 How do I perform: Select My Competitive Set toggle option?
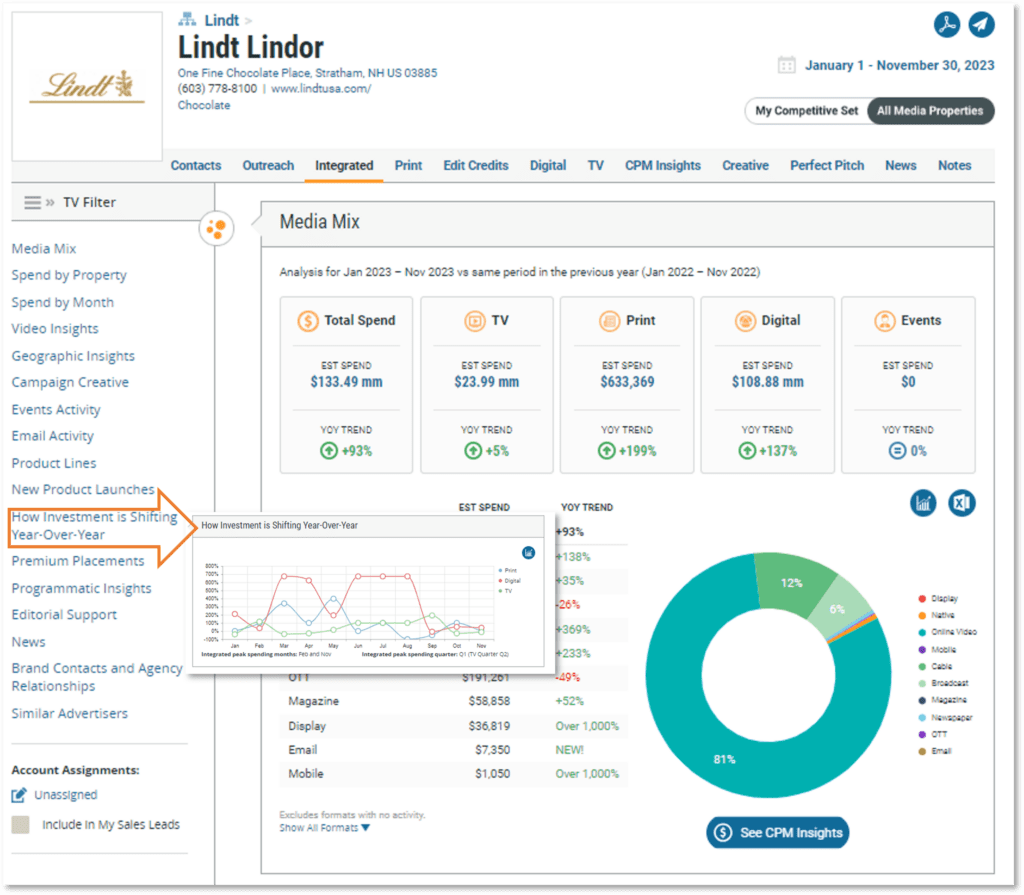click(807, 111)
